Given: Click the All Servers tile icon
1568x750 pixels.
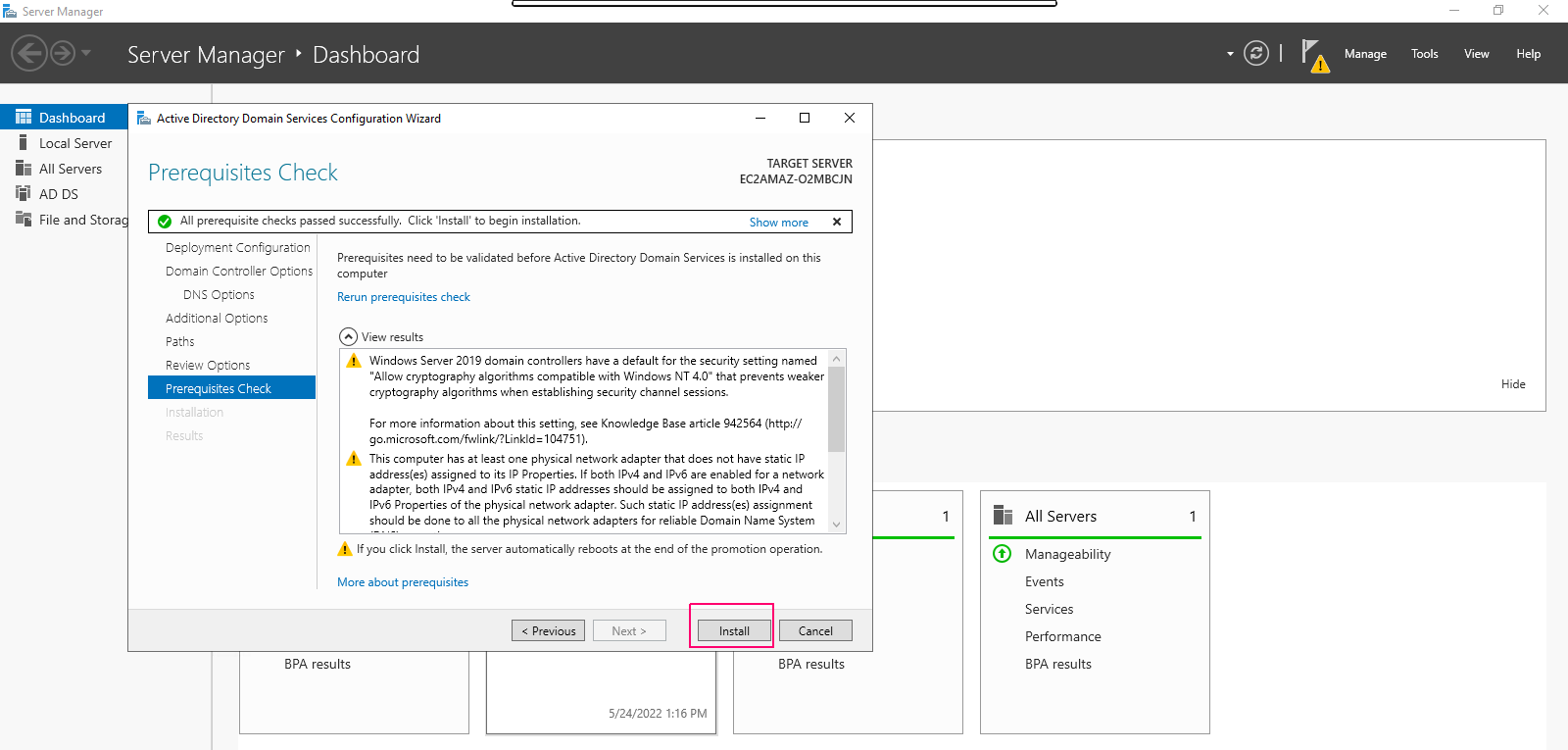Looking at the screenshot, I should (x=1003, y=516).
